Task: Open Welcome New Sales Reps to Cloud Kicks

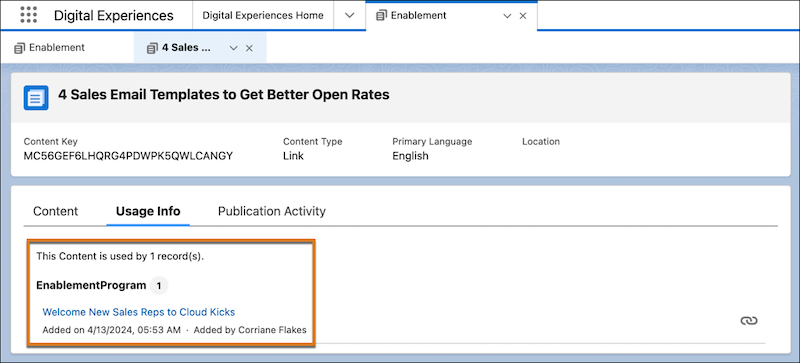Action: (139, 312)
